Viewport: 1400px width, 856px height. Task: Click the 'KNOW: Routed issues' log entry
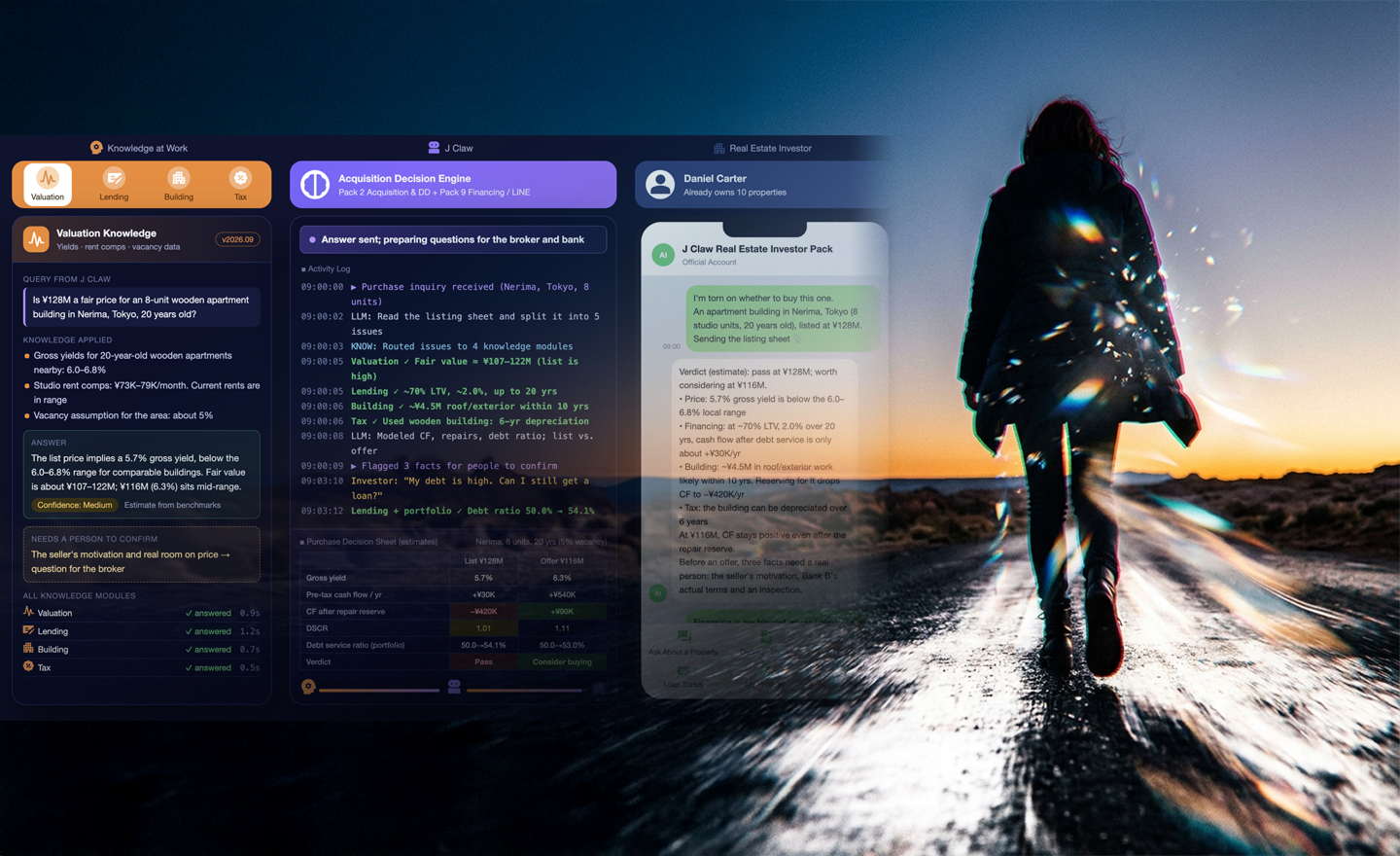[437, 346]
